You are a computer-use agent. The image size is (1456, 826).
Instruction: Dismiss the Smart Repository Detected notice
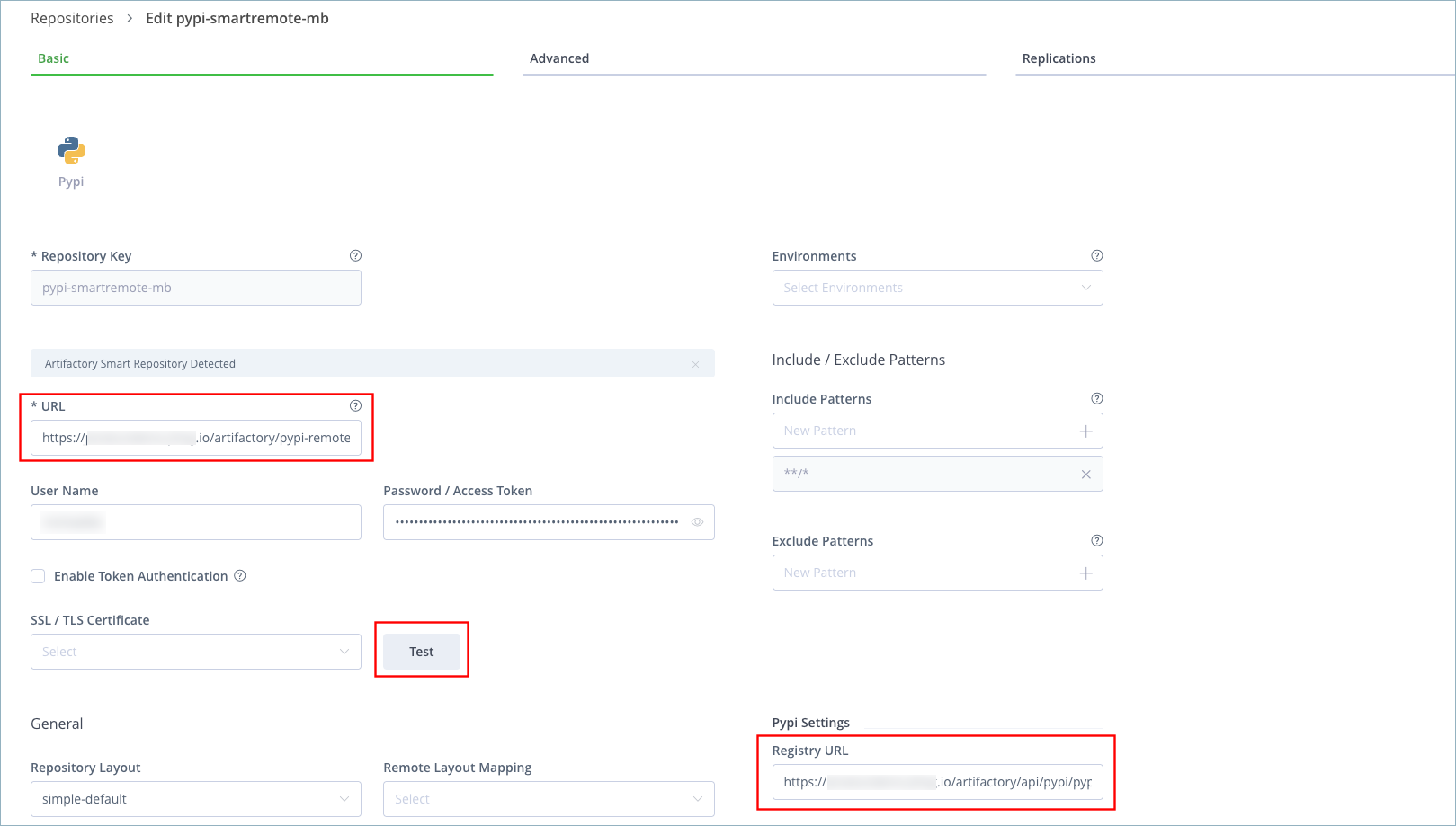click(695, 364)
